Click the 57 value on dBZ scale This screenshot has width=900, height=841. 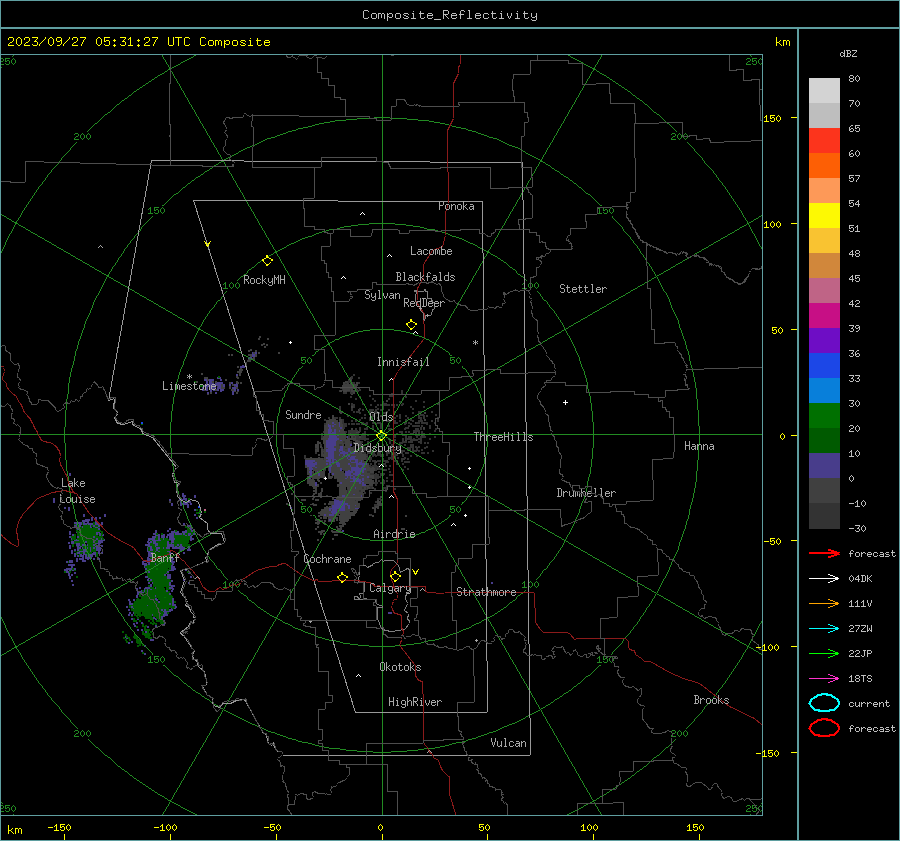(854, 179)
